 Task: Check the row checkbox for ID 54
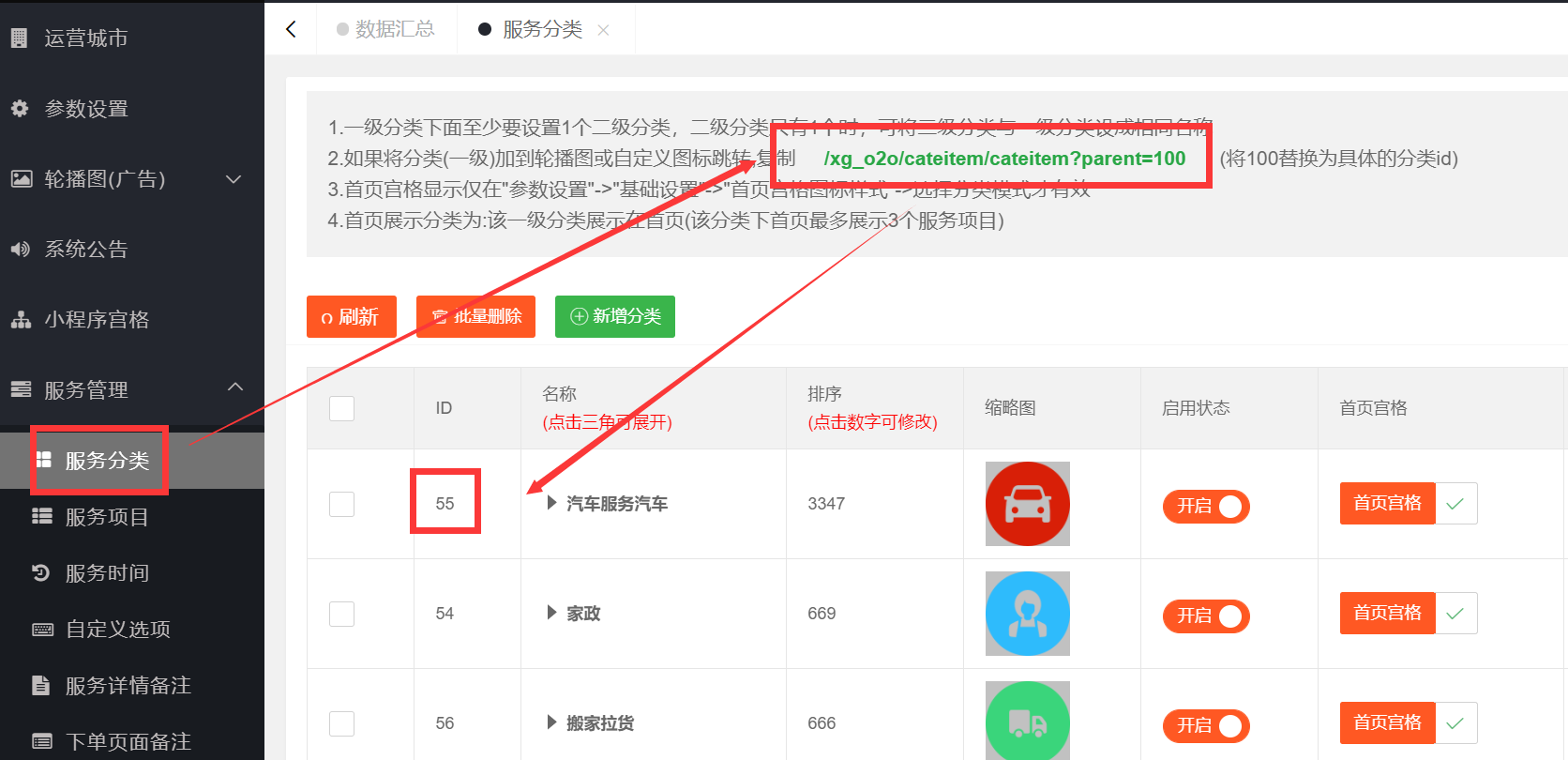341,614
